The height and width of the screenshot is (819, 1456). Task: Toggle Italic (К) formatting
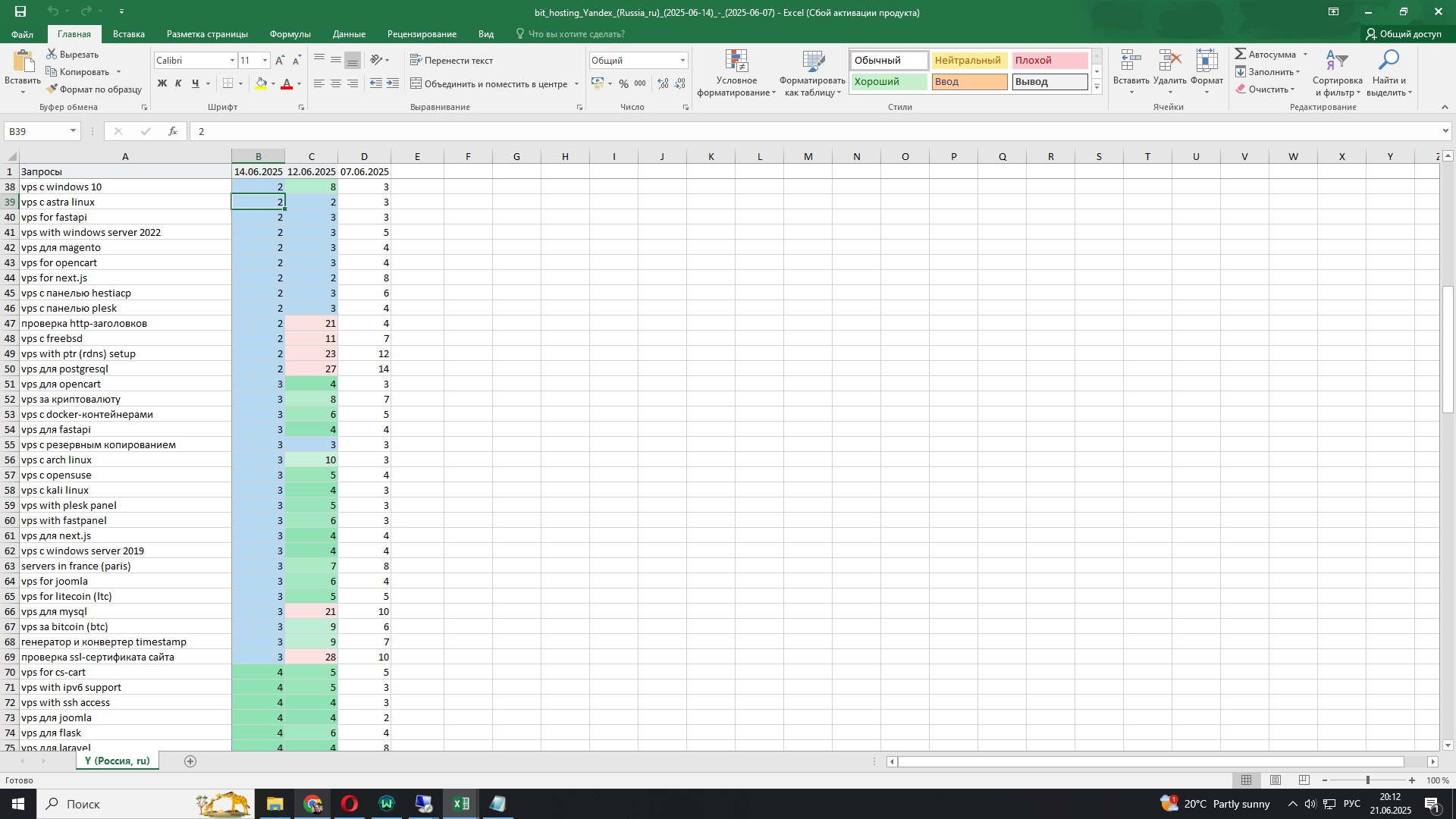178,83
